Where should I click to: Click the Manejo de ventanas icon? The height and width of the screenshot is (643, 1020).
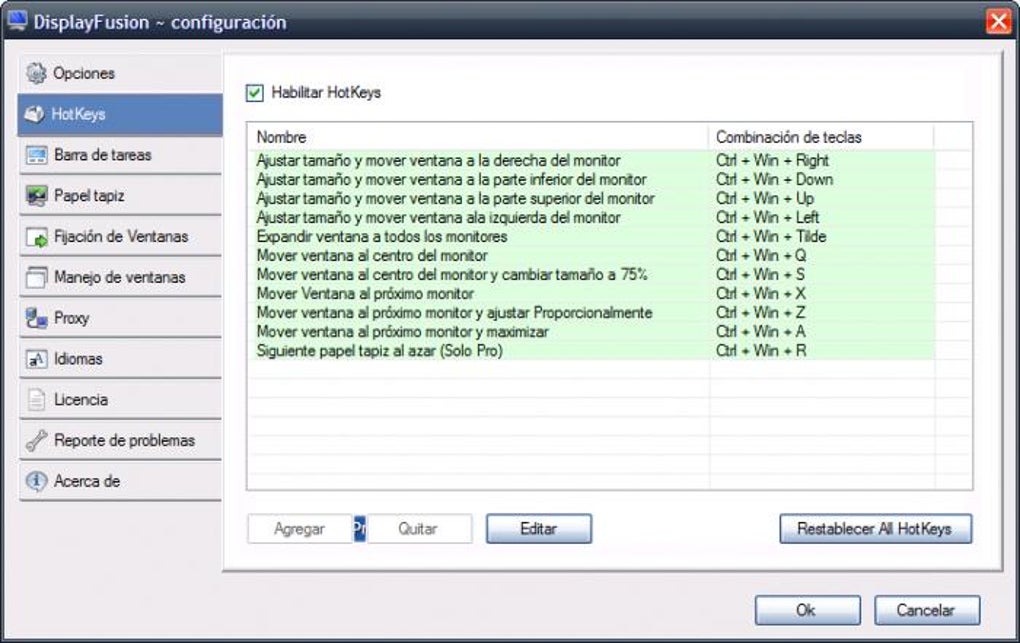(36, 277)
